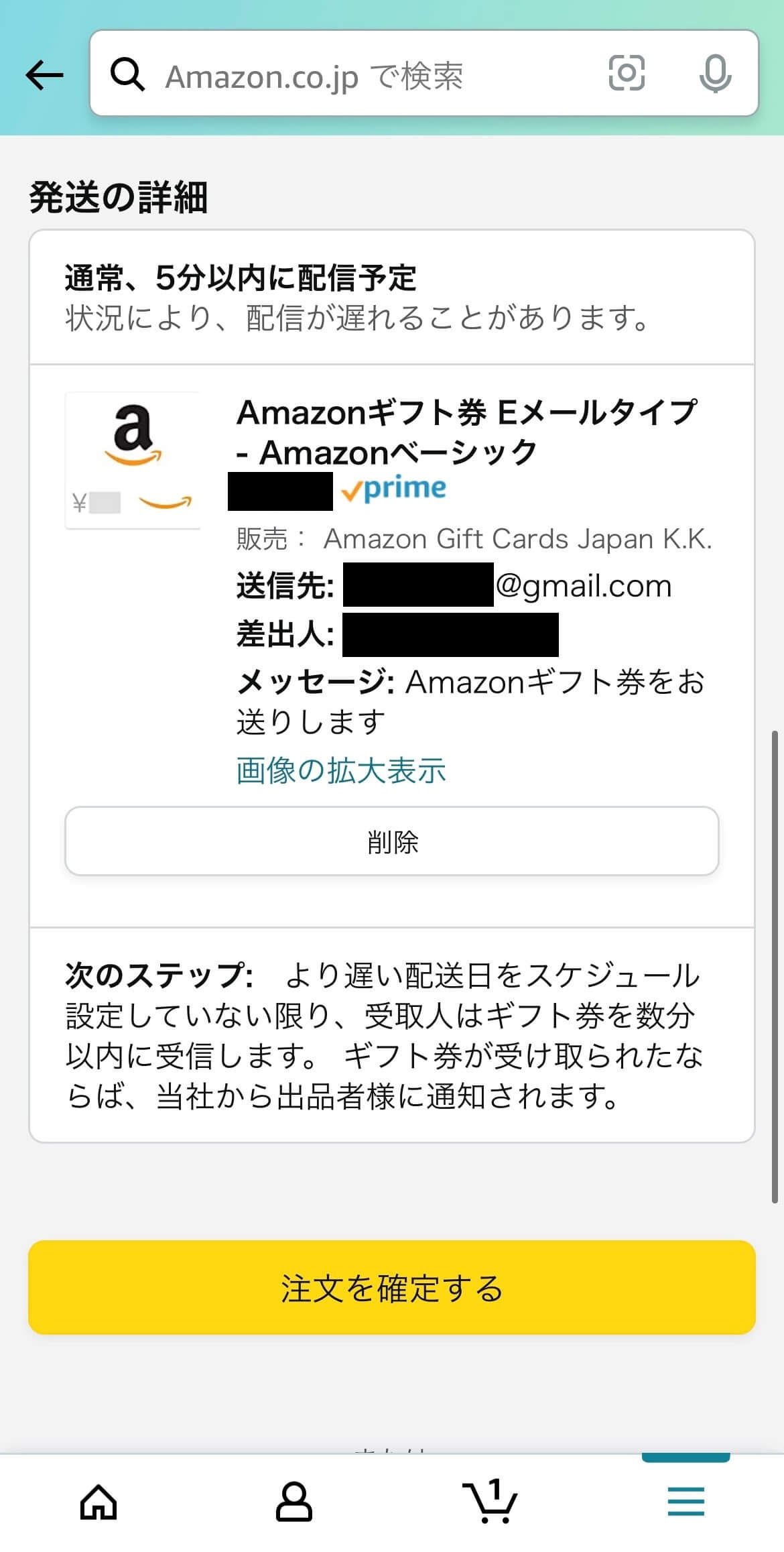
Task: Open camera visual search from the search bar
Action: click(627, 74)
